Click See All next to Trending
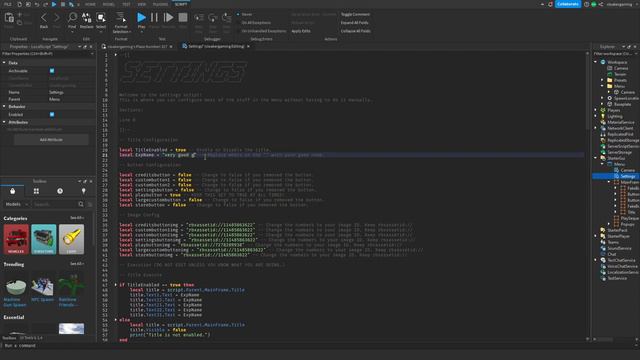 click(77, 264)
